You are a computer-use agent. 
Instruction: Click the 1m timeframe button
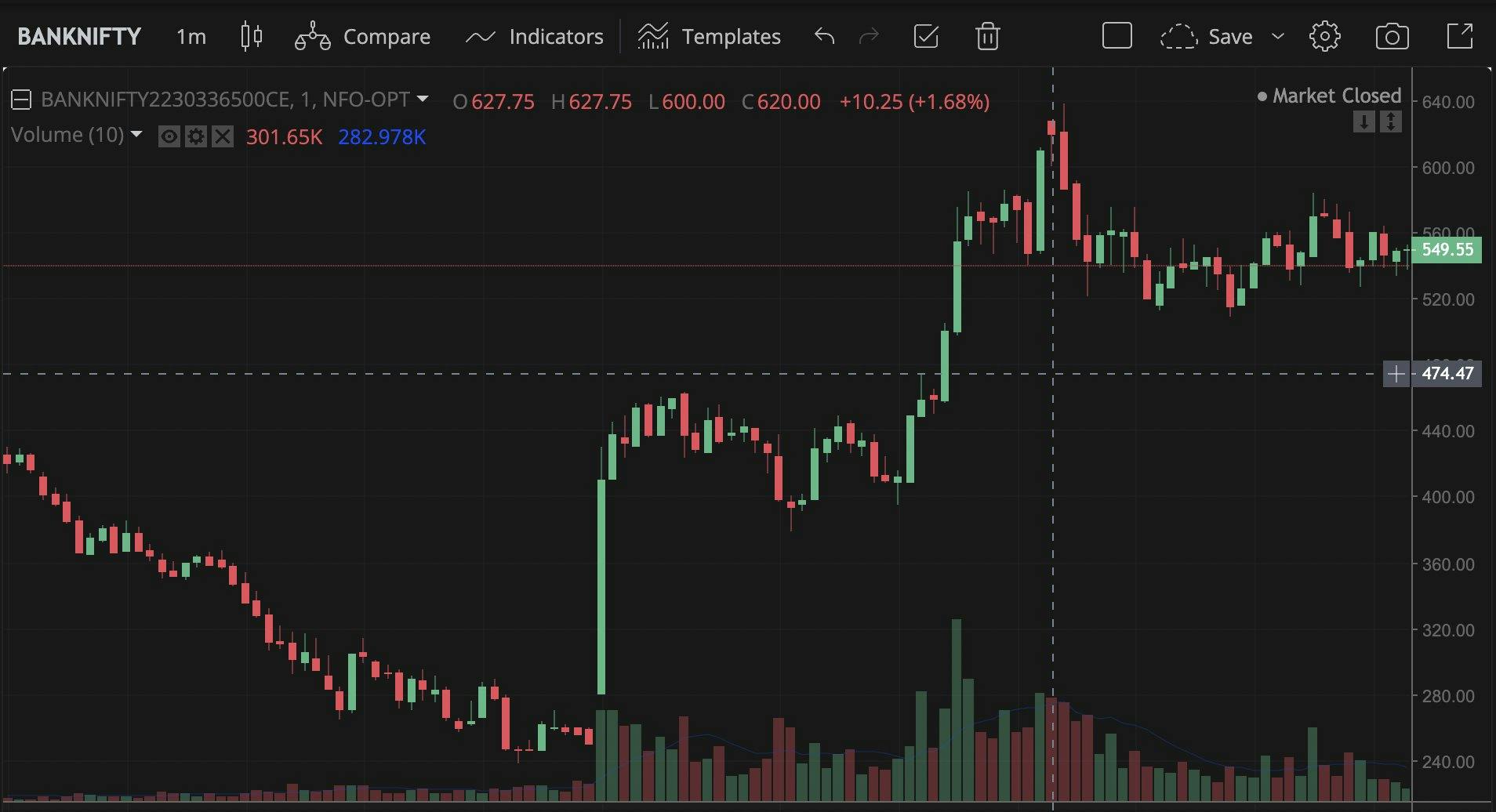coord(191,37)
